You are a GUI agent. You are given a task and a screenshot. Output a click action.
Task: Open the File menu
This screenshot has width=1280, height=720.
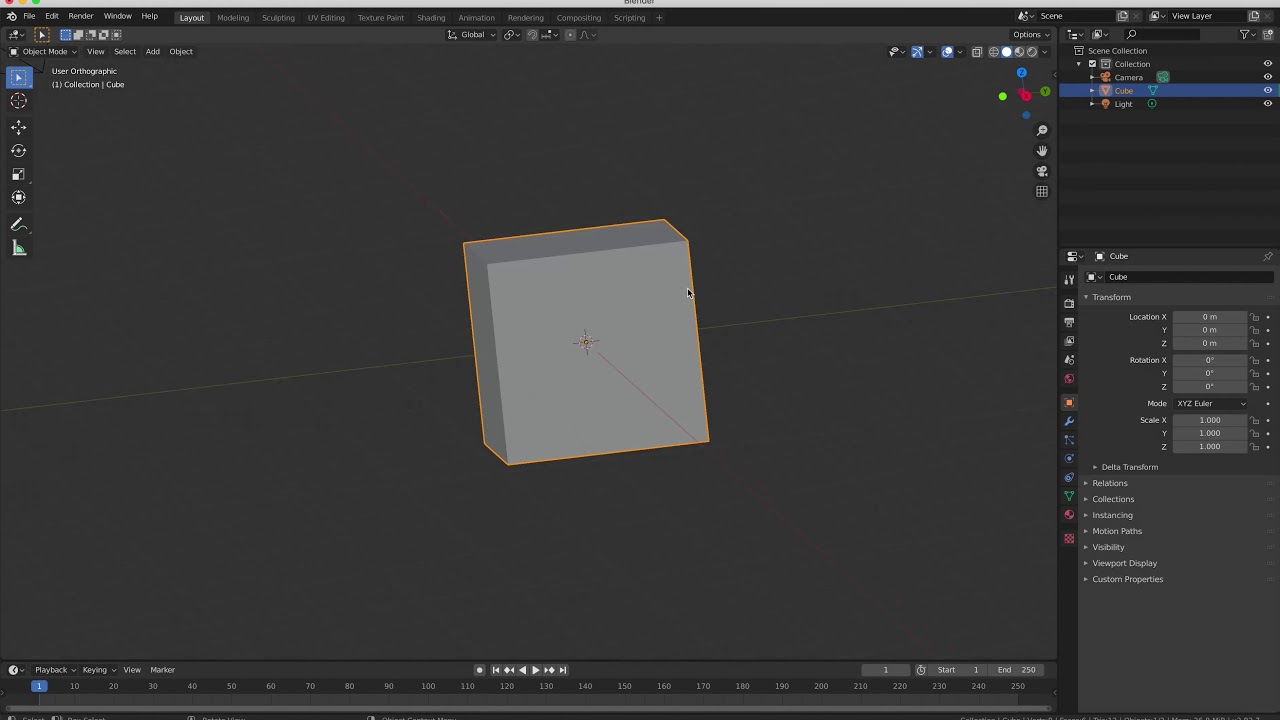pos(29,17)
